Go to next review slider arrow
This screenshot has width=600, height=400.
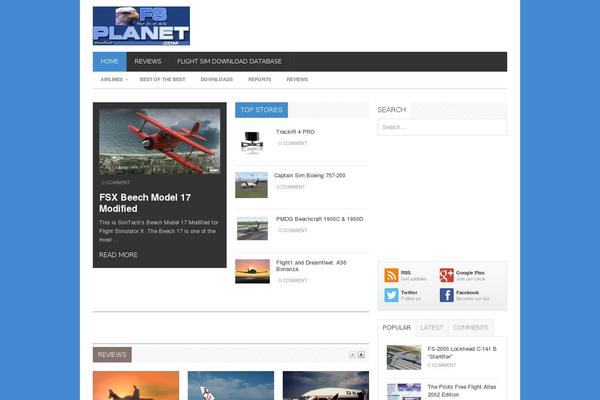tap(361, 355)
